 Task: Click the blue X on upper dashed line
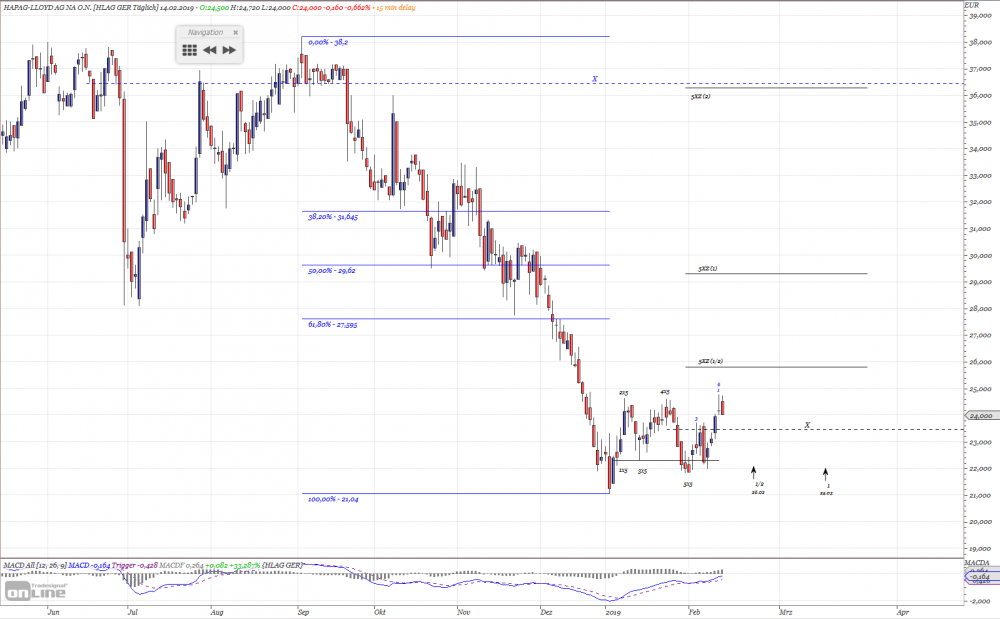(x=595, y=79)
